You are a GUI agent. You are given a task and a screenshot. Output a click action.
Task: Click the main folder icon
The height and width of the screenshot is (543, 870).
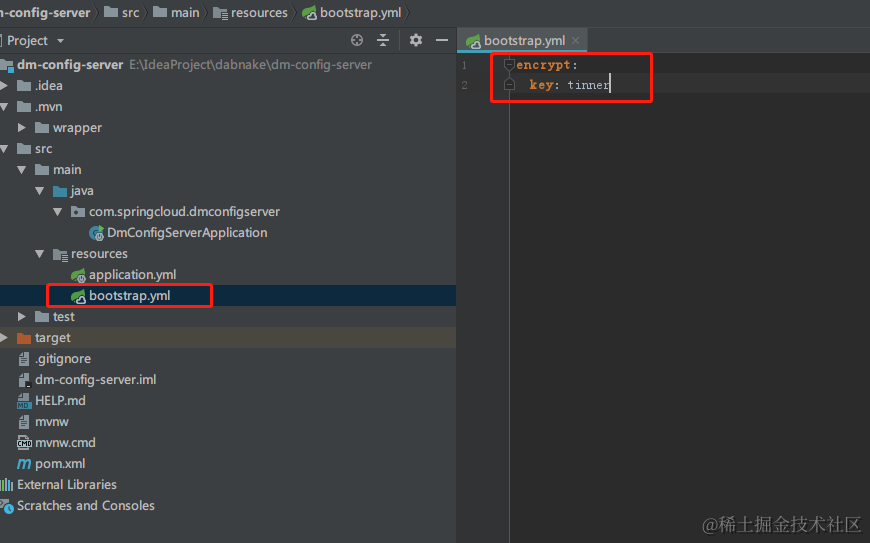click(42, 170)
